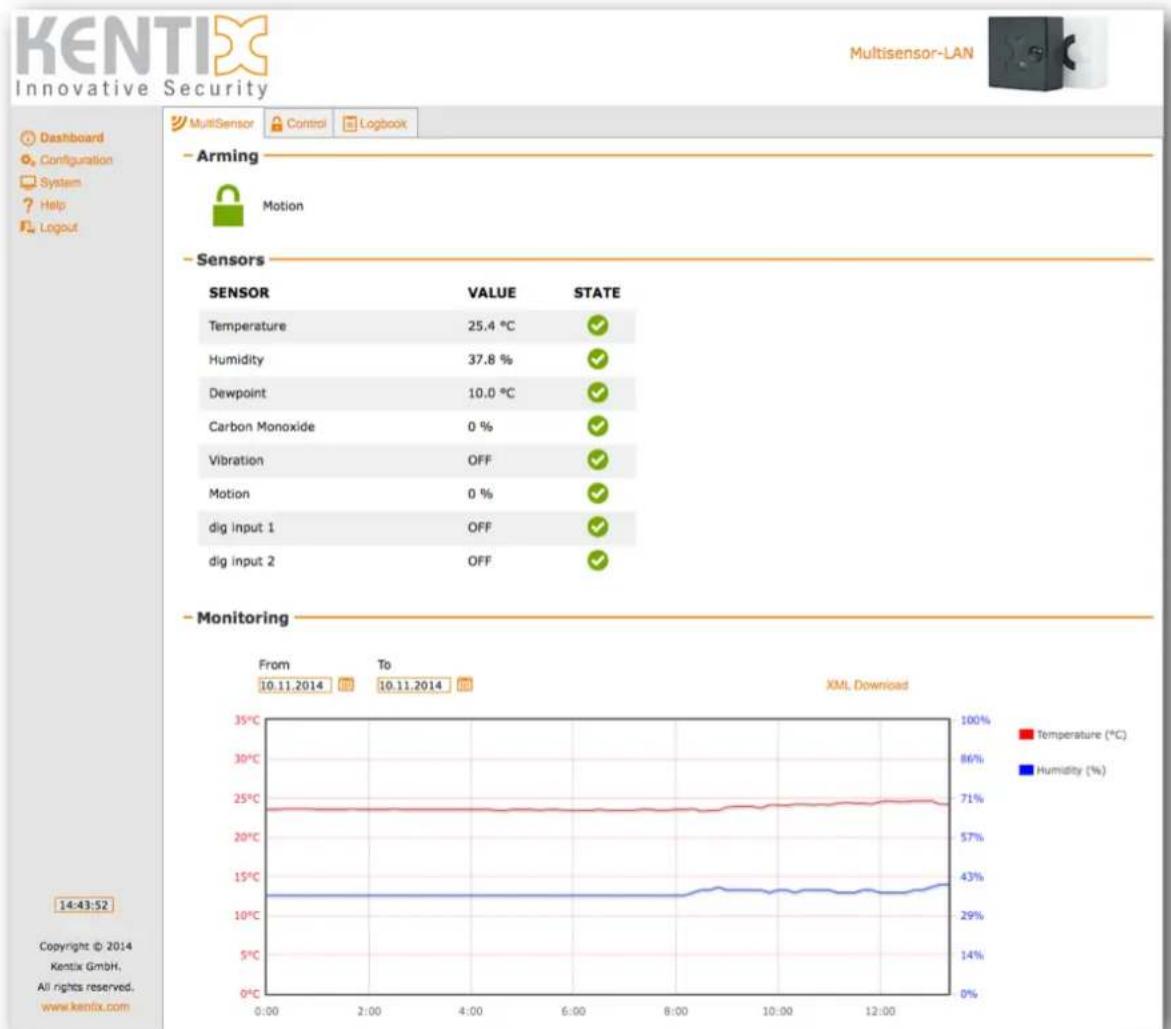This screenshot has height=1029, width=1171.
Task: Click the From date input field
Action: click(294, 685)
